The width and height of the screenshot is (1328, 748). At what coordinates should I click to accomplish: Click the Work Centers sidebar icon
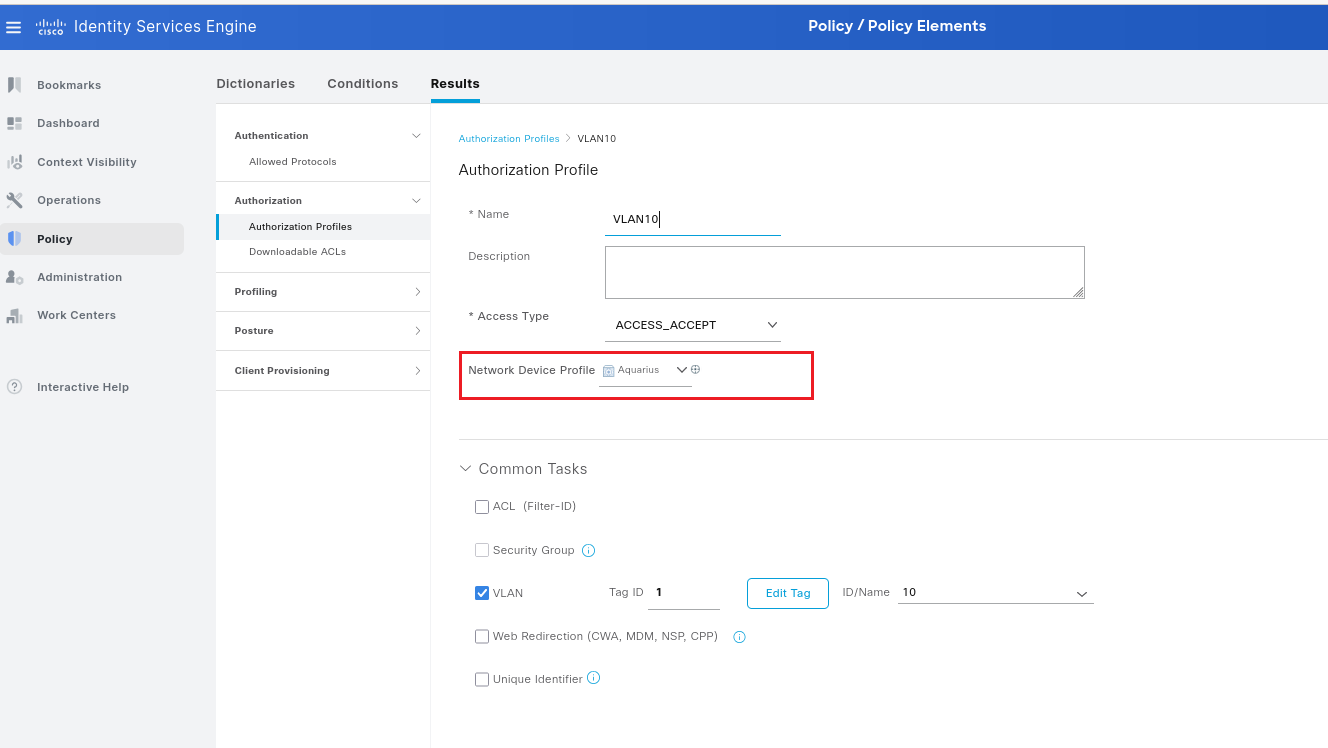[x=14, y=315]
